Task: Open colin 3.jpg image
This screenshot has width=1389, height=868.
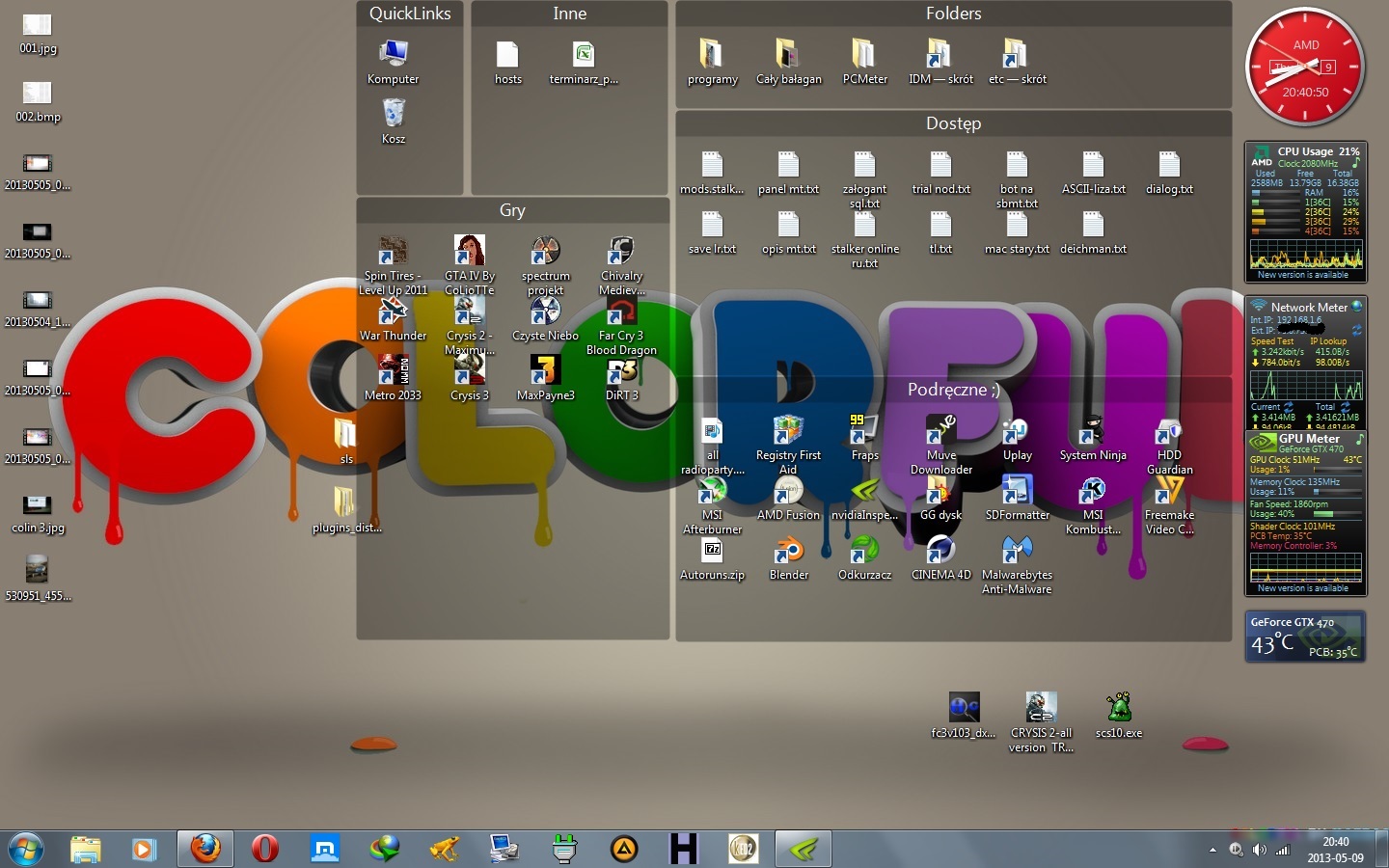Action: tap(38, 512)
